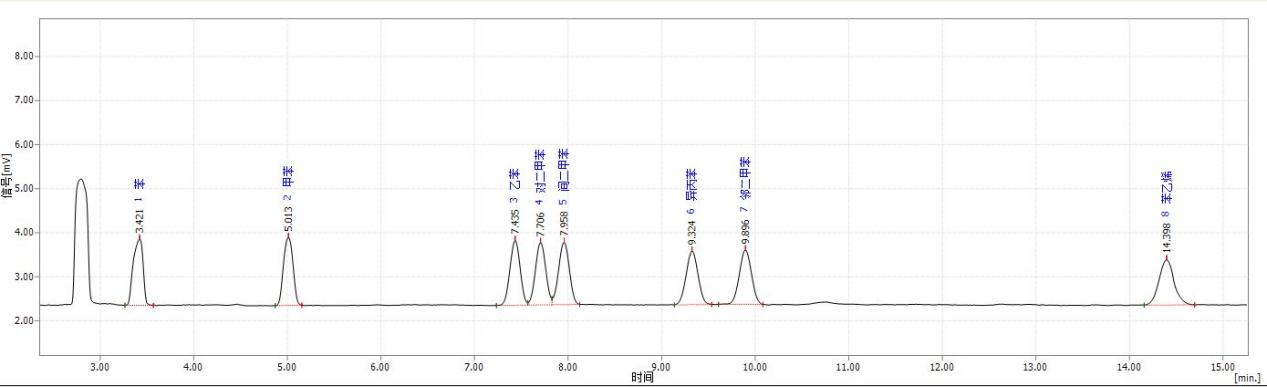Click the baseline end marker after the 苯乙烯 peak
This screenshot has height=387, width=1267.
1194,304
